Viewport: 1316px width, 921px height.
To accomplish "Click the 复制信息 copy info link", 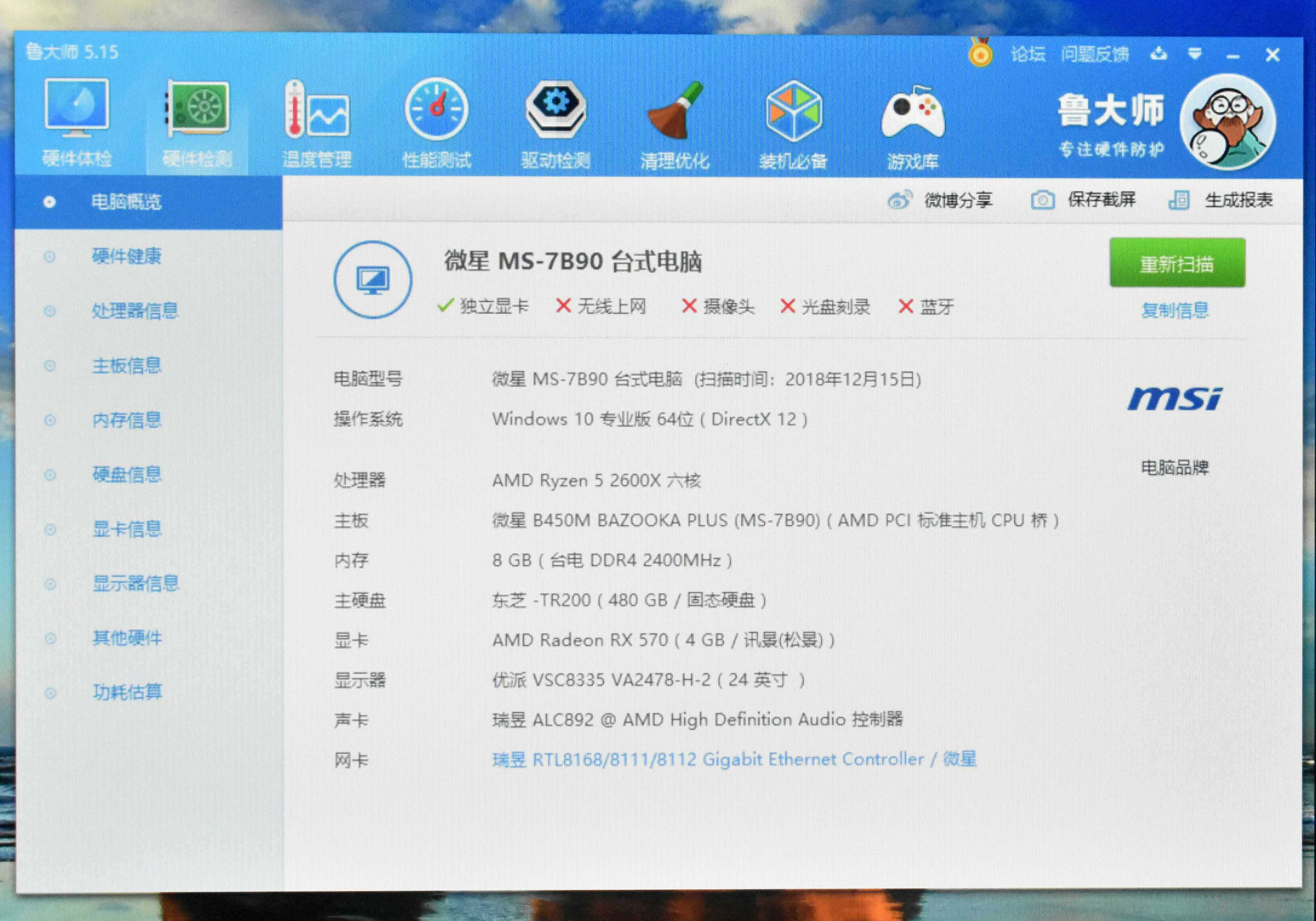I will 1175,310.
